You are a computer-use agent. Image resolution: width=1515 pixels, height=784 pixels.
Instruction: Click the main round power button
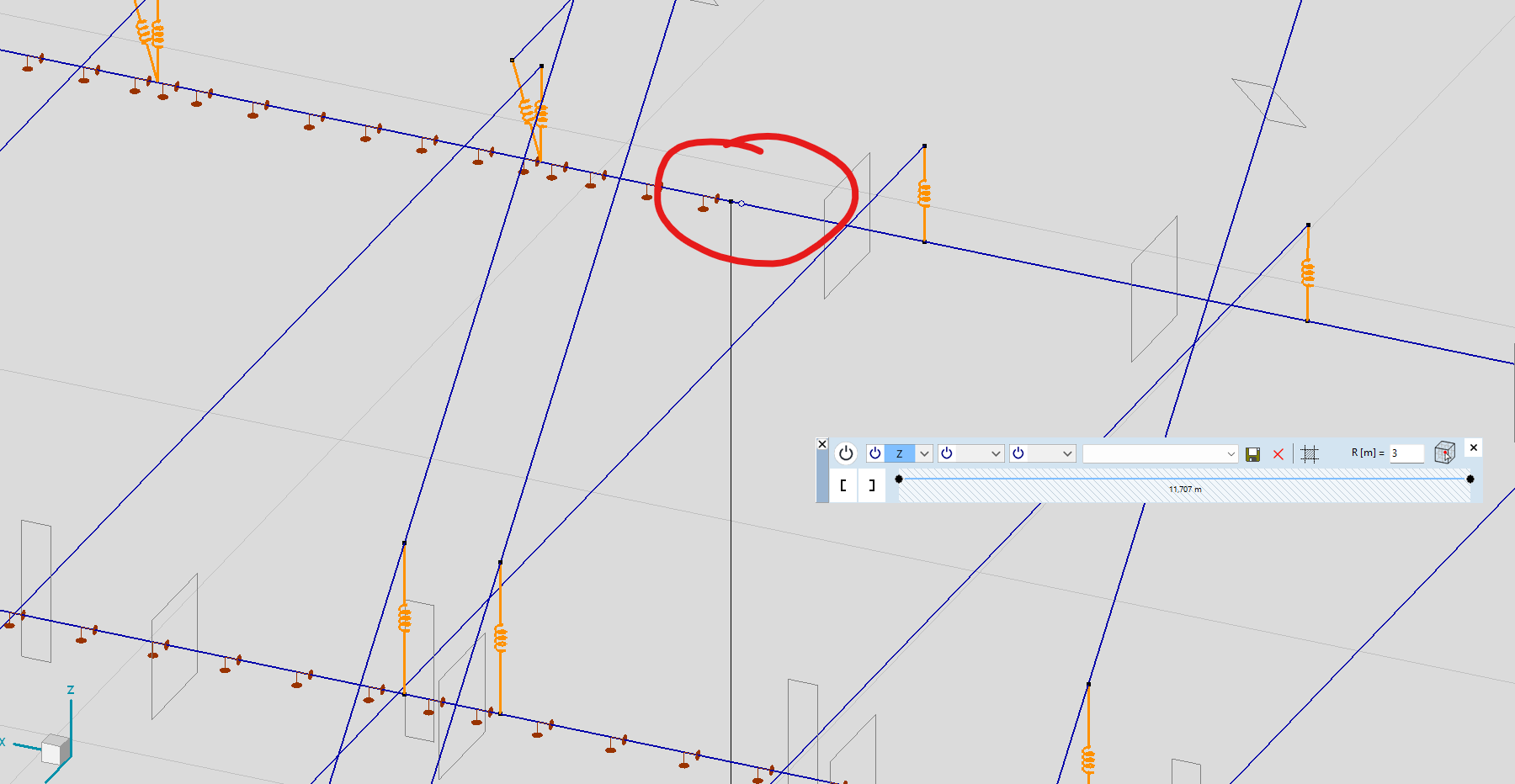coord(846,453)
